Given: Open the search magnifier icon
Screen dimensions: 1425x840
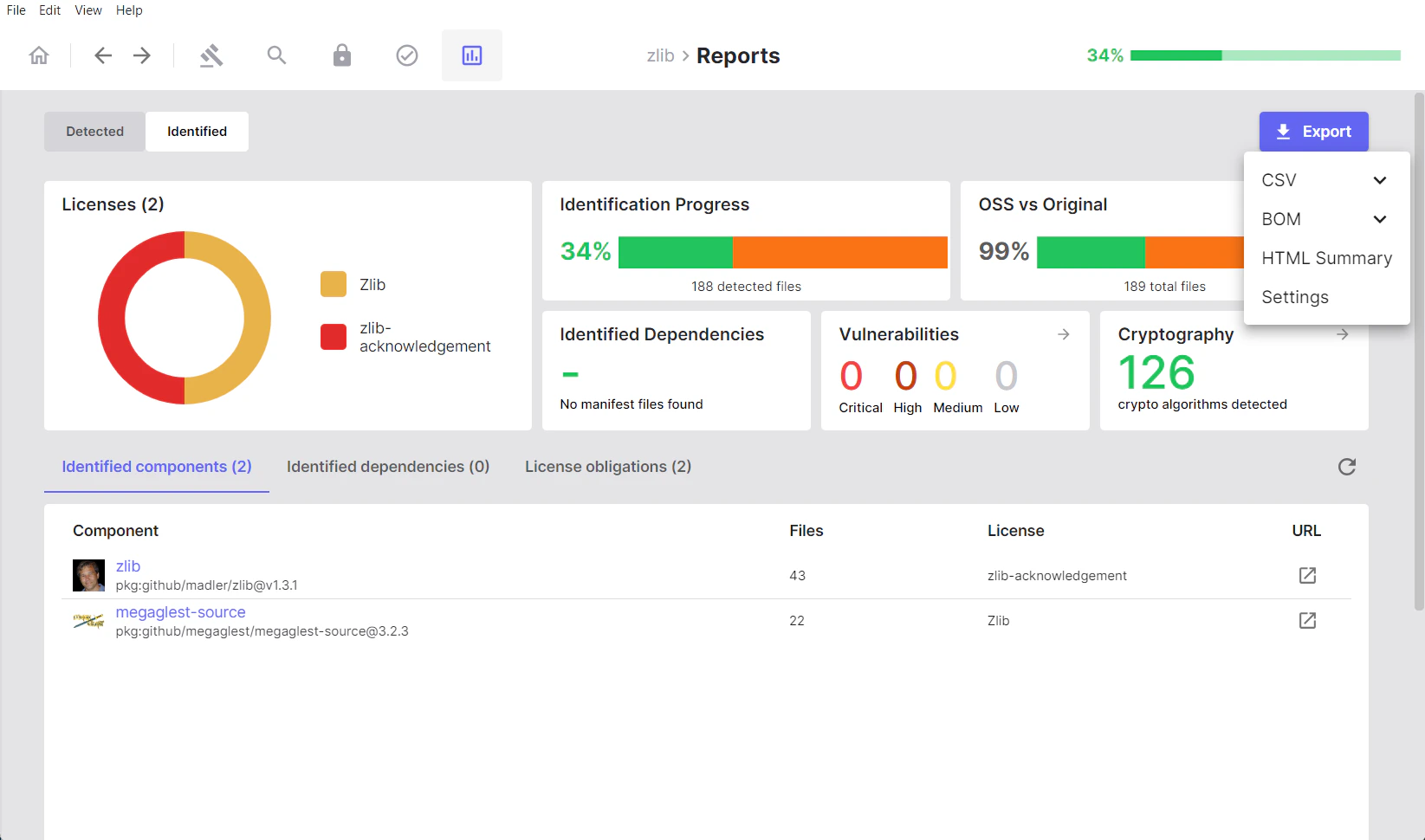Looking at the screenshot, I should [x=276, y=55].
